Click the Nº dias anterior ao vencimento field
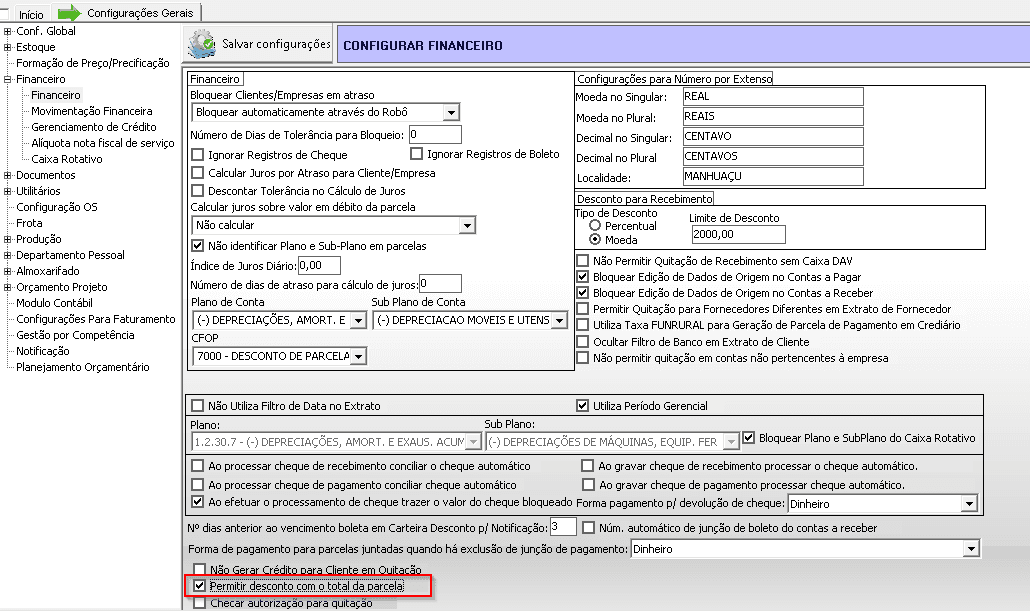 563,527
